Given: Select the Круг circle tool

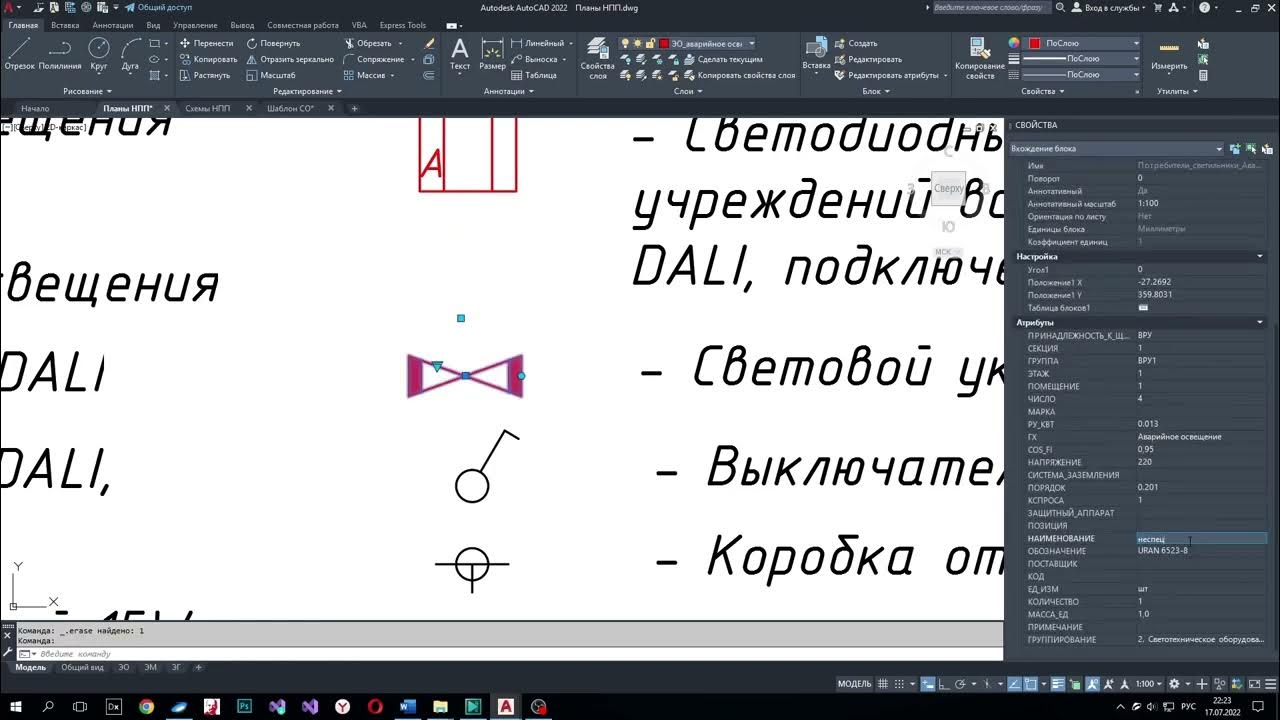Looking at the screenshot, I should pyautogui.click(x=98, y=54).
